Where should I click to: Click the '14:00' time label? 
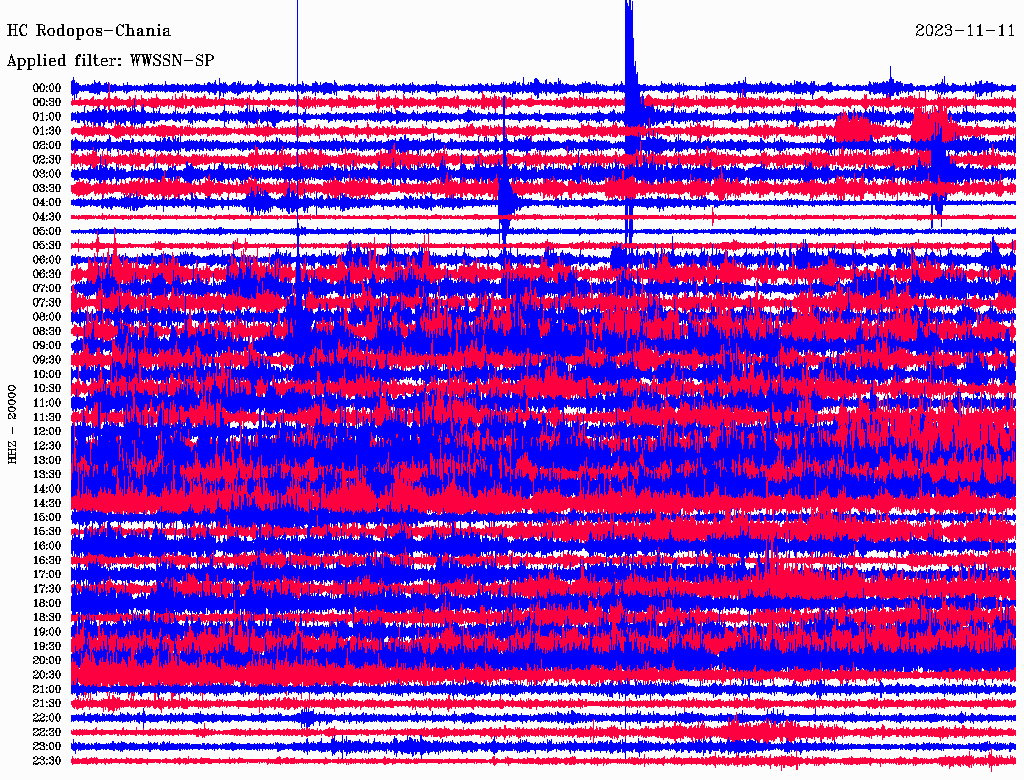47,489
